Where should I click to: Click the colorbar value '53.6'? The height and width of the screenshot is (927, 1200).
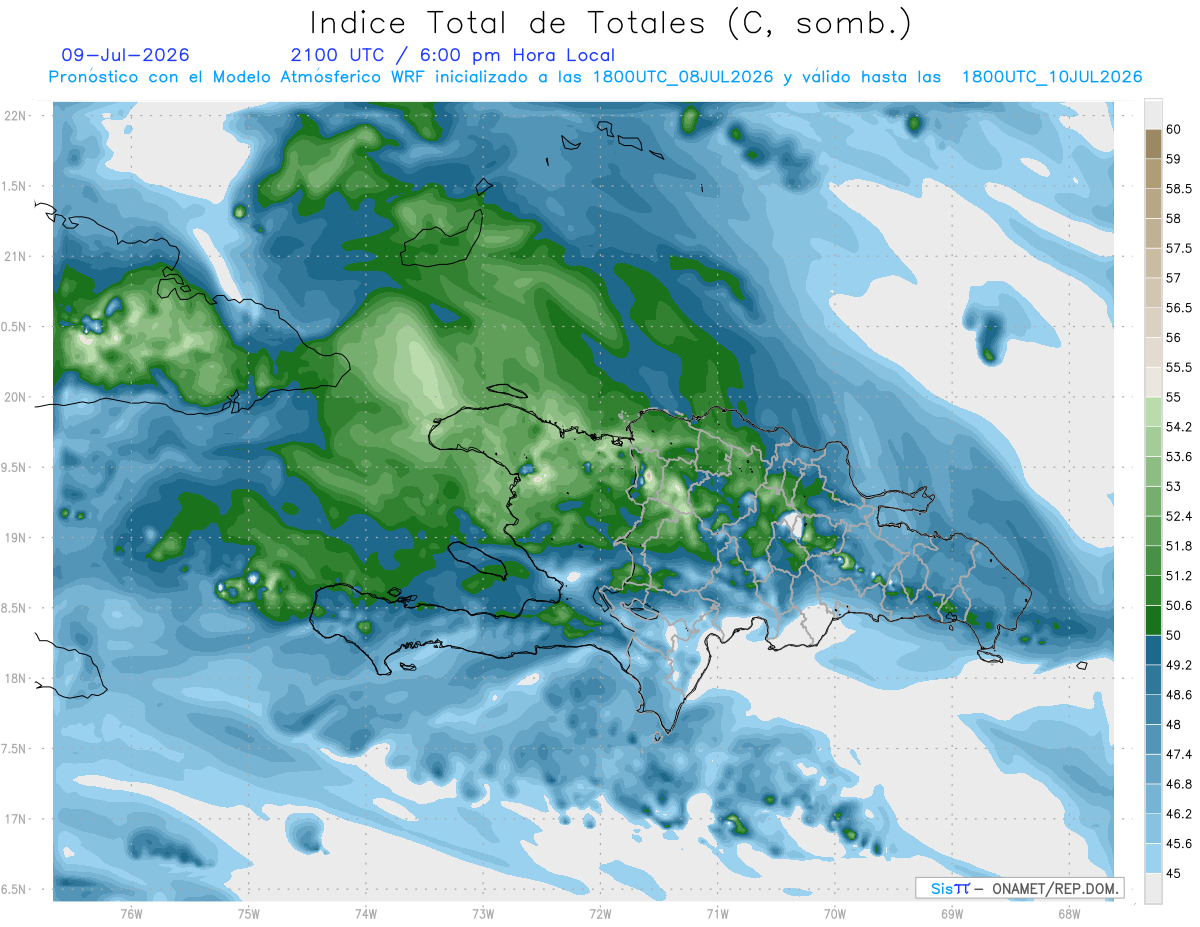pos(1179,457)
